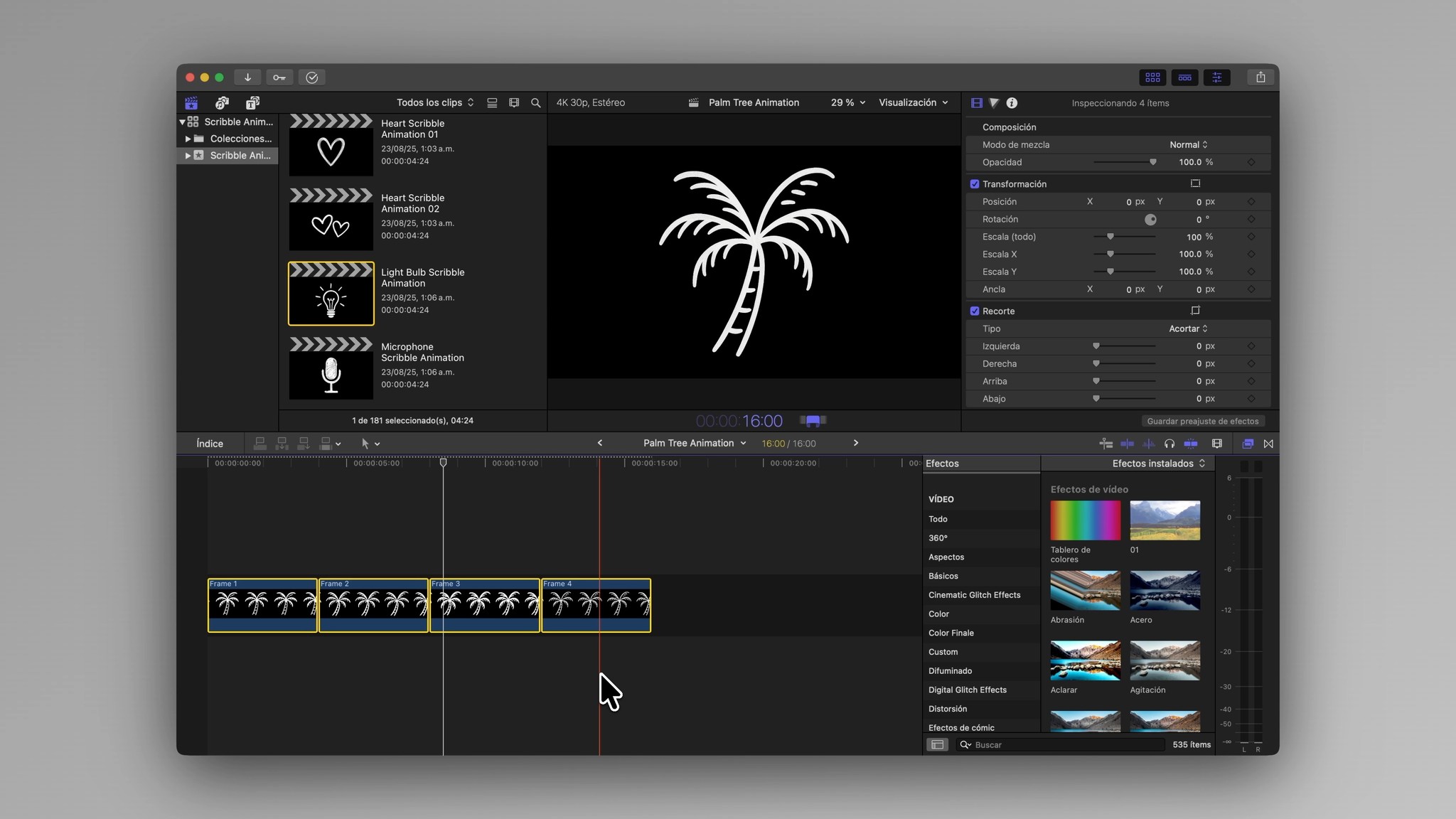The image size is (1456, 819).
Task: Click the Índice button
Action: coord(210,444)
